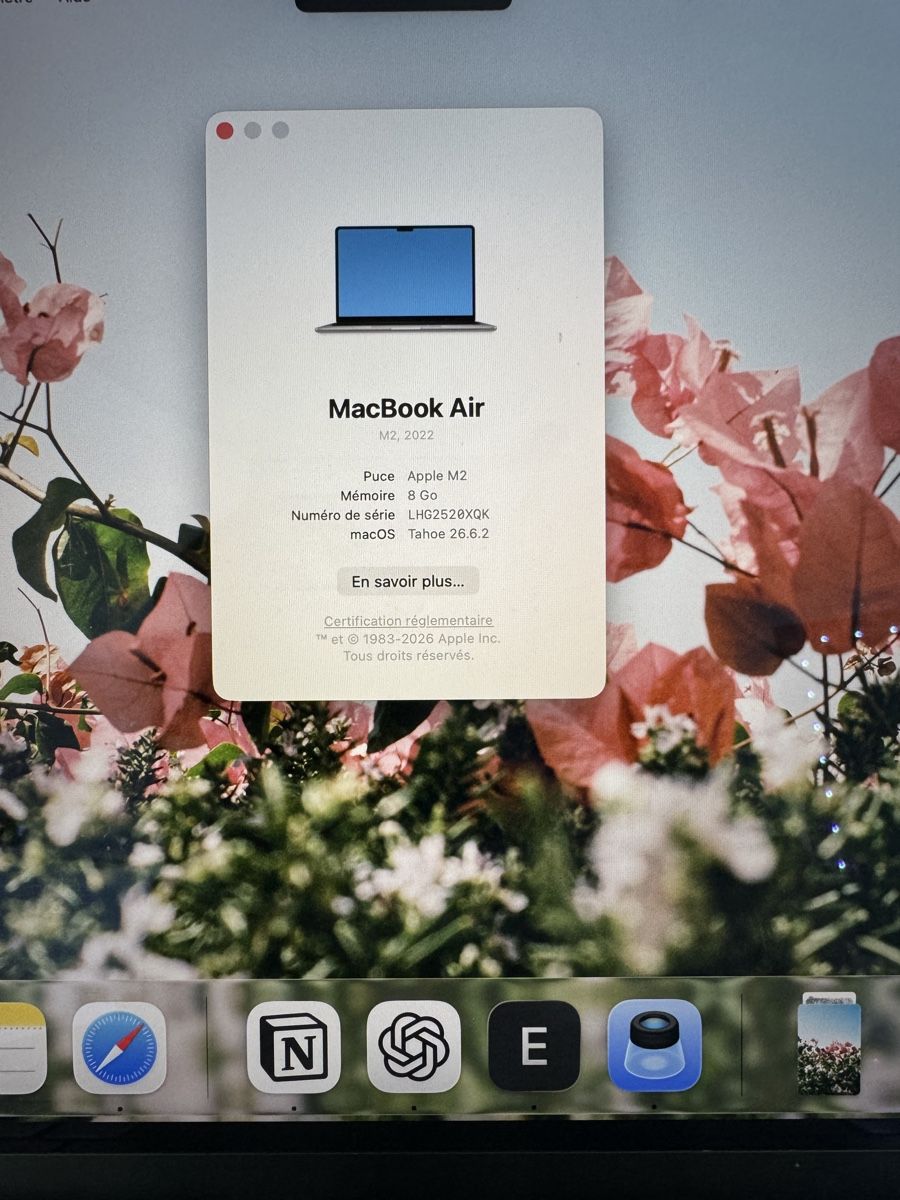
Task: Click the 'Puce' label
Action: click(379, 476)
